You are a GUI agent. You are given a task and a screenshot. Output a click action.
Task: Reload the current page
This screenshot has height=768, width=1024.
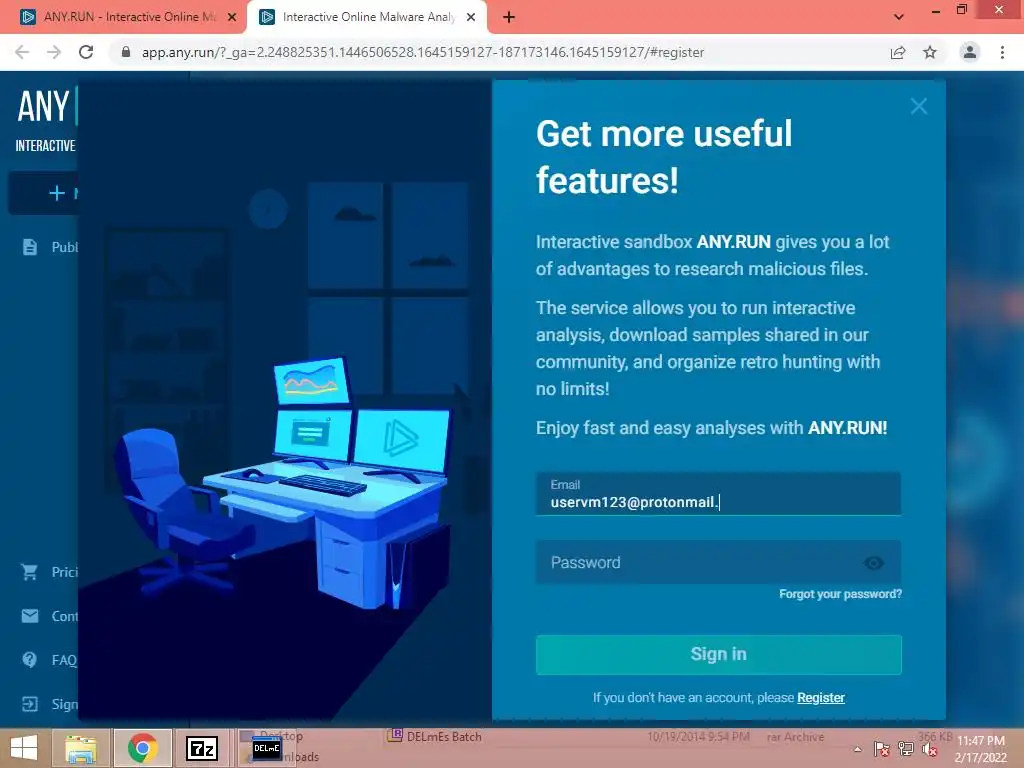(86, 52)
